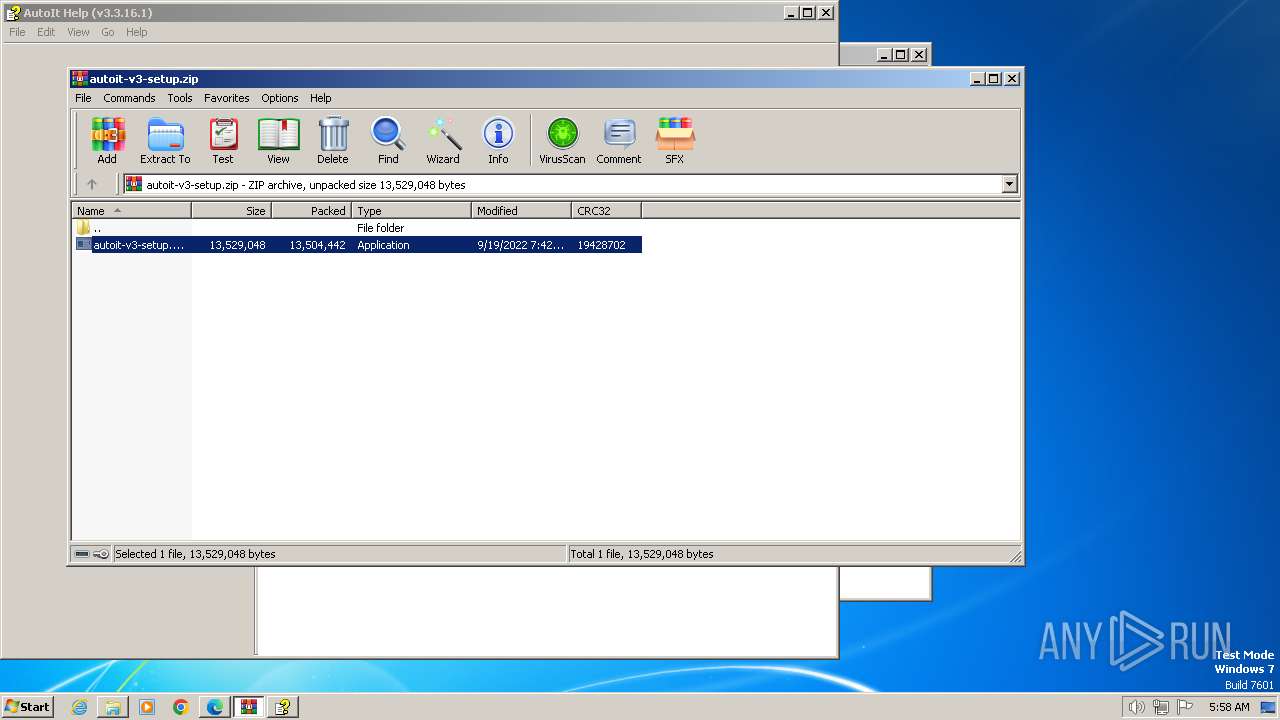Click the Add toolbar icon in WinRAR

pos(107,140)
